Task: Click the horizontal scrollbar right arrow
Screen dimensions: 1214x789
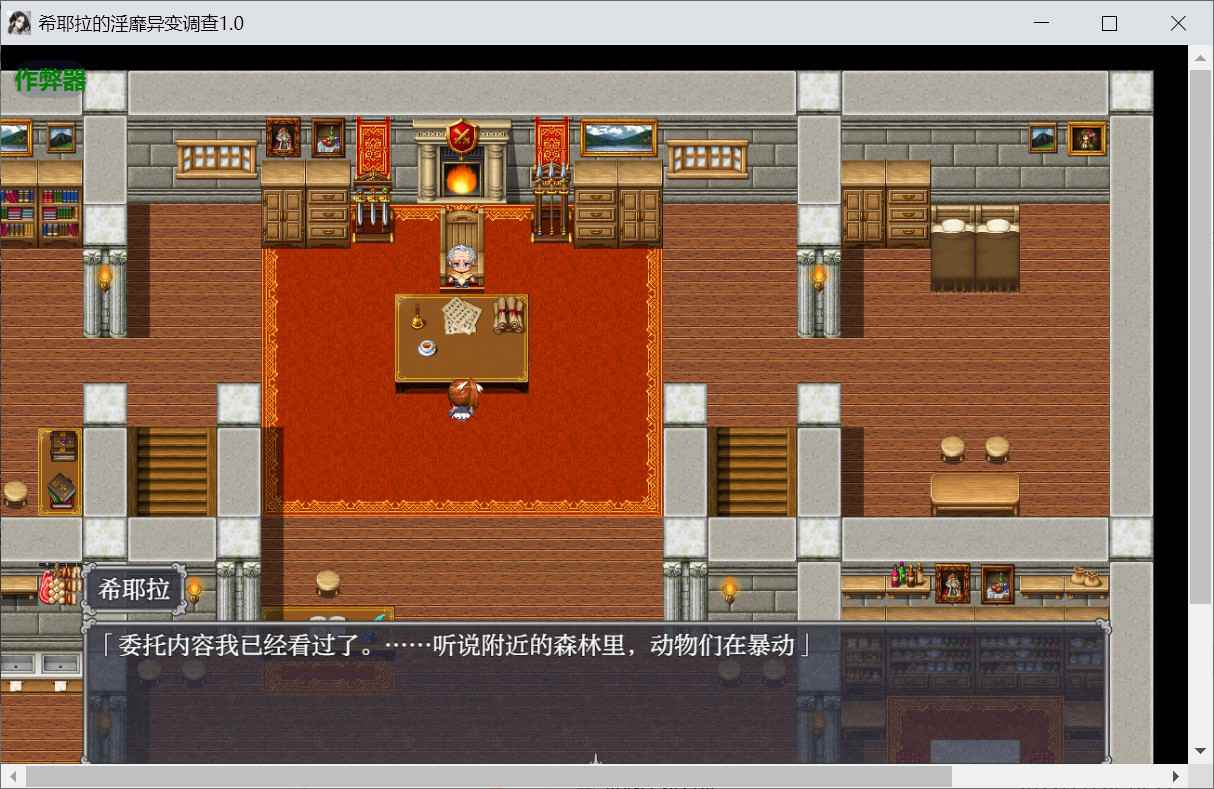Action: pyautogui.click(x=1175, y=776)
